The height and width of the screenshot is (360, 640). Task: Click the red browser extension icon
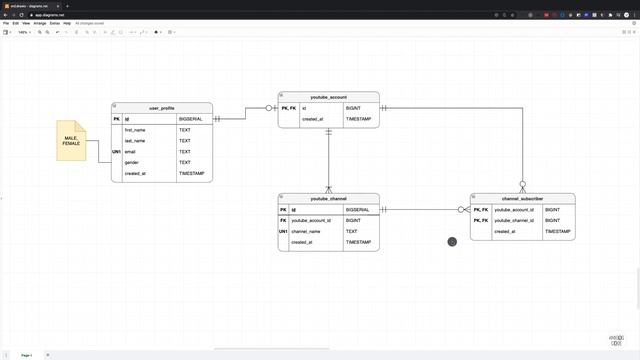(x=546, y=15)
